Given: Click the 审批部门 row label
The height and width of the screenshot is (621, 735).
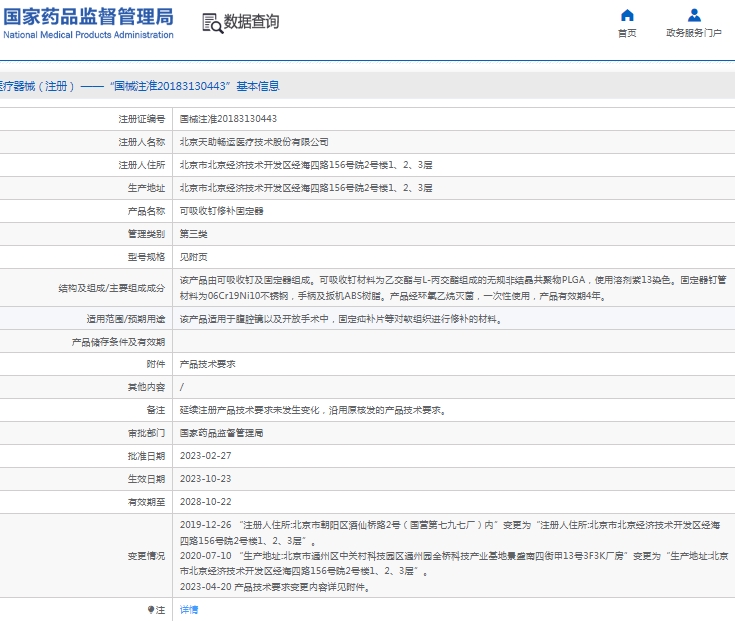Looking at the screenshot, I should pyautogui.click(x=146, y=433).
